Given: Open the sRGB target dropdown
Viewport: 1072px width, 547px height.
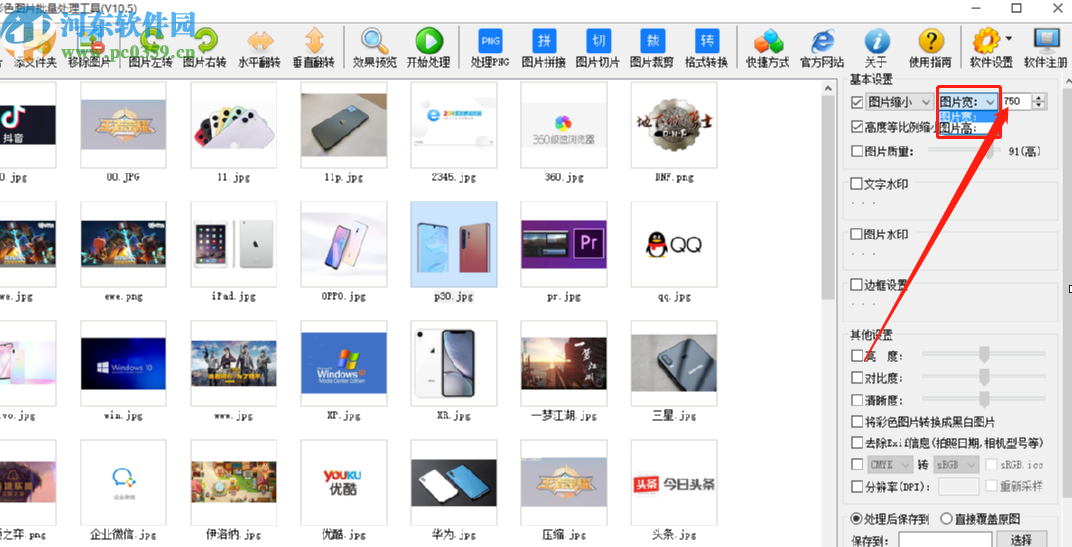Looking at the screenshot, I should point(956,465).
